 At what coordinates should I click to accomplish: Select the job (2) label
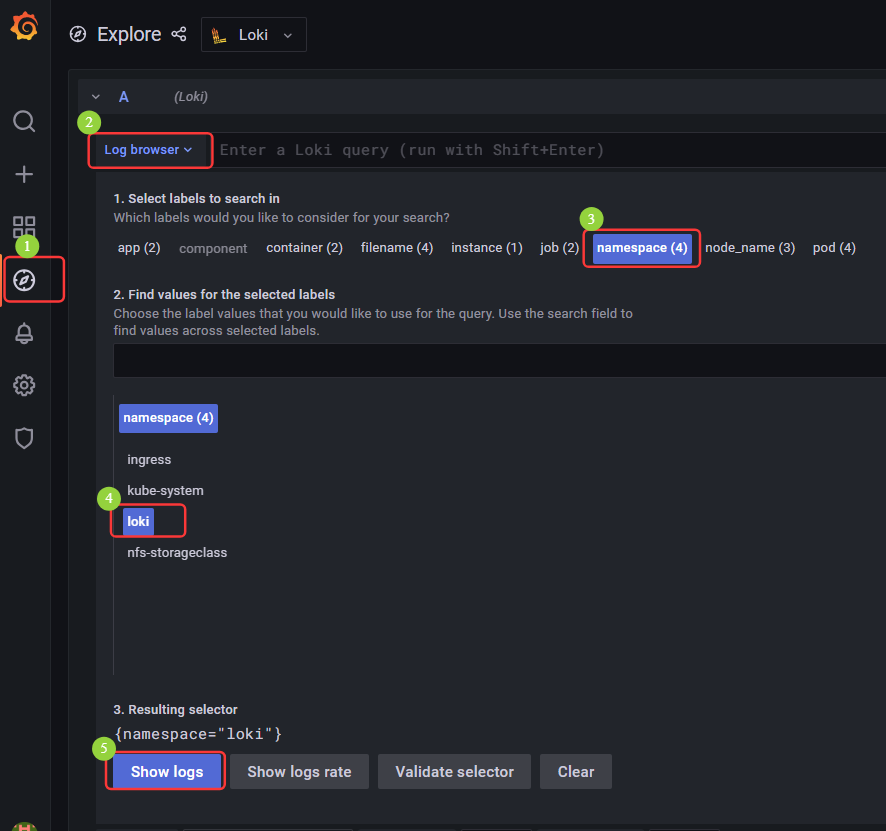pyautogui.click(x=559, y=248)
